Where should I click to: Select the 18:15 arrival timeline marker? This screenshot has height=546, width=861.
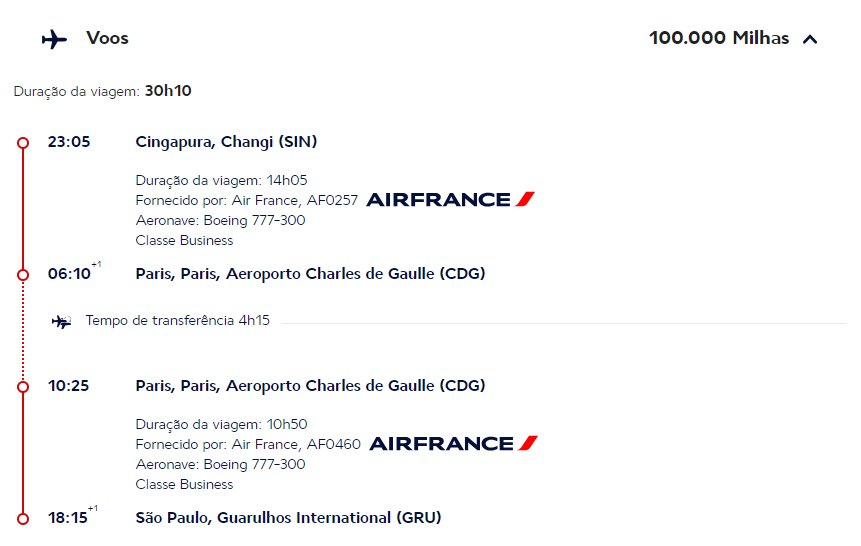23,519
